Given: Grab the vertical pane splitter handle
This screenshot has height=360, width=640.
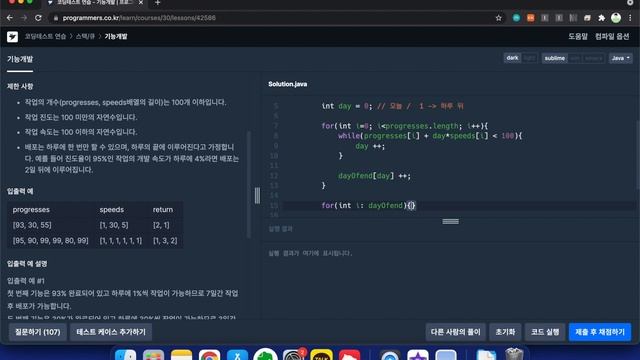Looking at the screenshot, I should click(257, 196).
